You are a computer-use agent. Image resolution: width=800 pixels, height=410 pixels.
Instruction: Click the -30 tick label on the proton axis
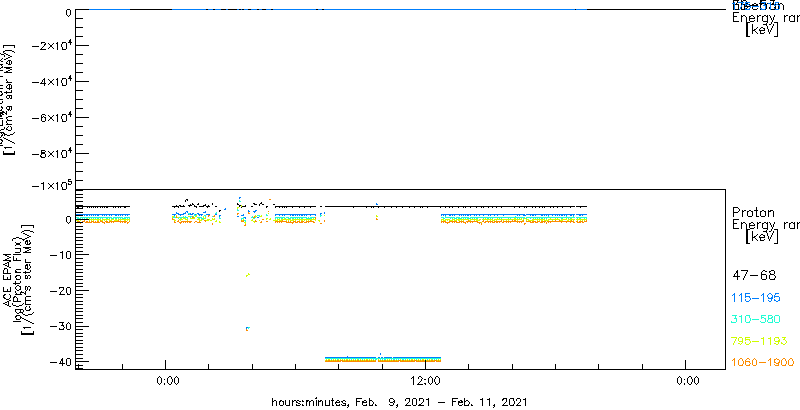[x=60, y=326]
